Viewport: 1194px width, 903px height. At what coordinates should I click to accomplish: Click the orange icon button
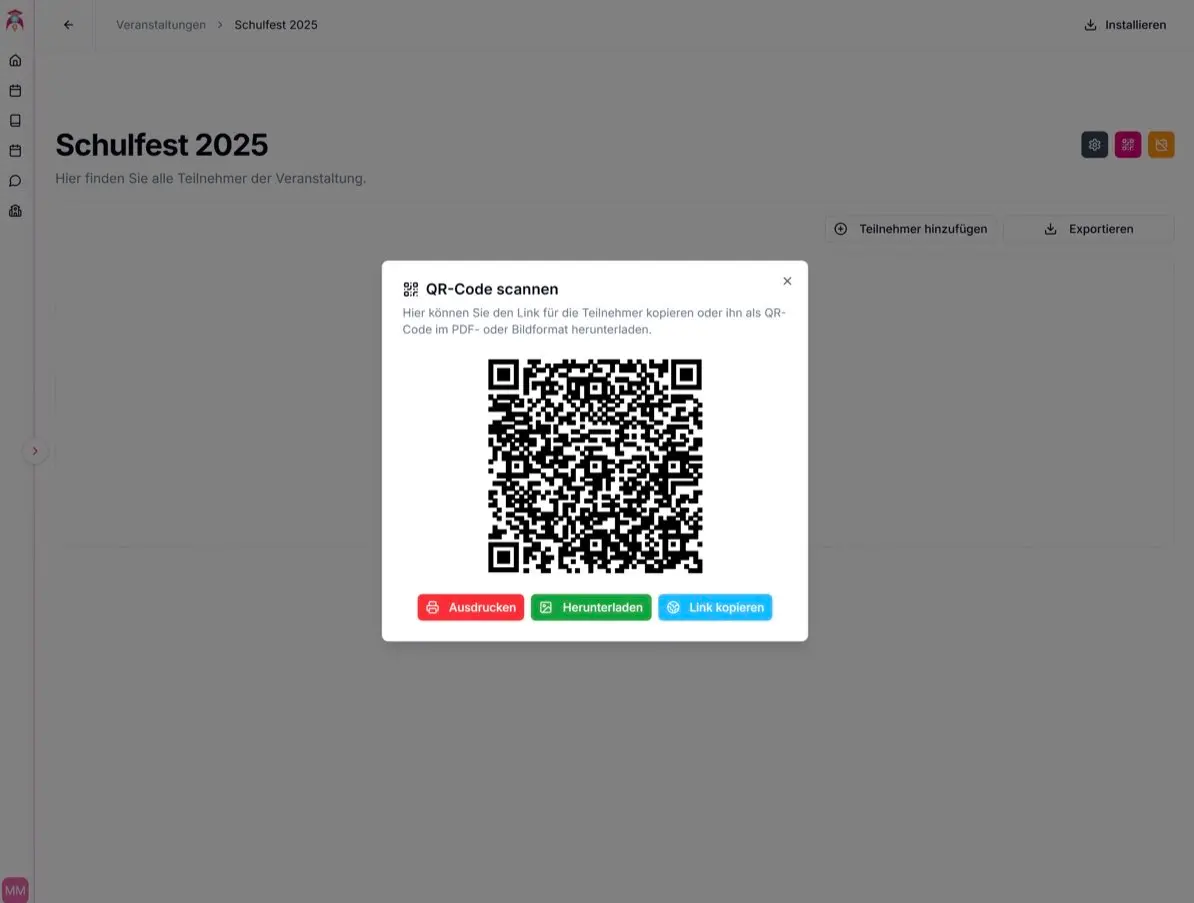click(x=1161, y=145)
